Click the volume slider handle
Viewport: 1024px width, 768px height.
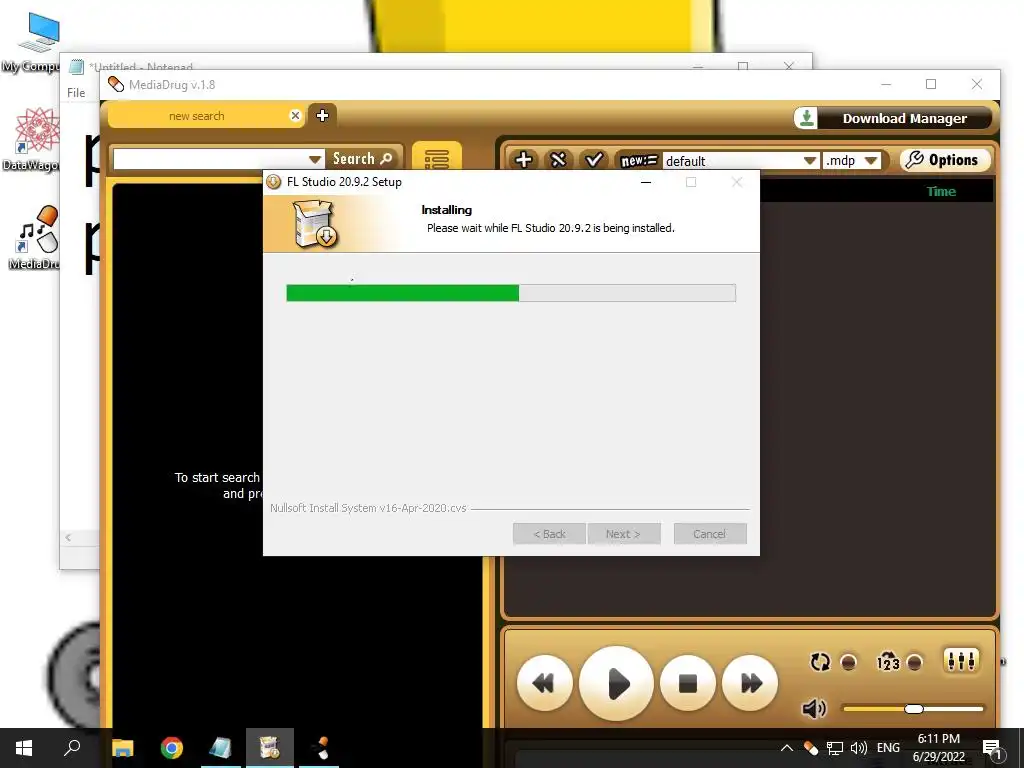tap(914, 709)
